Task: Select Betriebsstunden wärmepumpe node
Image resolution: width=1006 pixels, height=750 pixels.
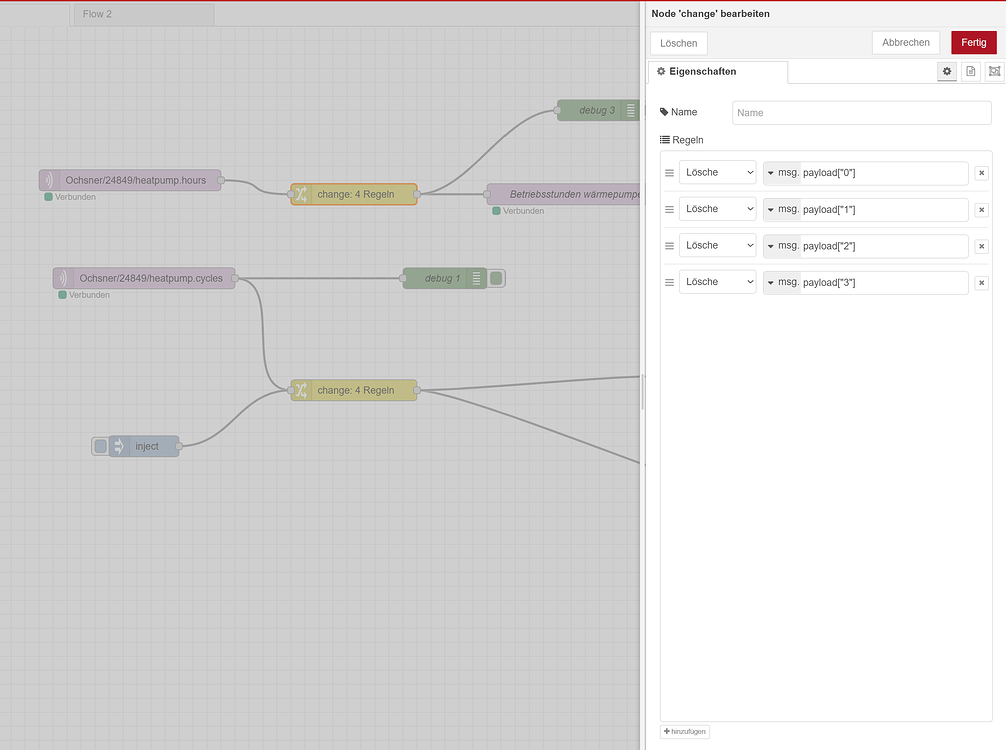Action: click(x=563, y=194)
